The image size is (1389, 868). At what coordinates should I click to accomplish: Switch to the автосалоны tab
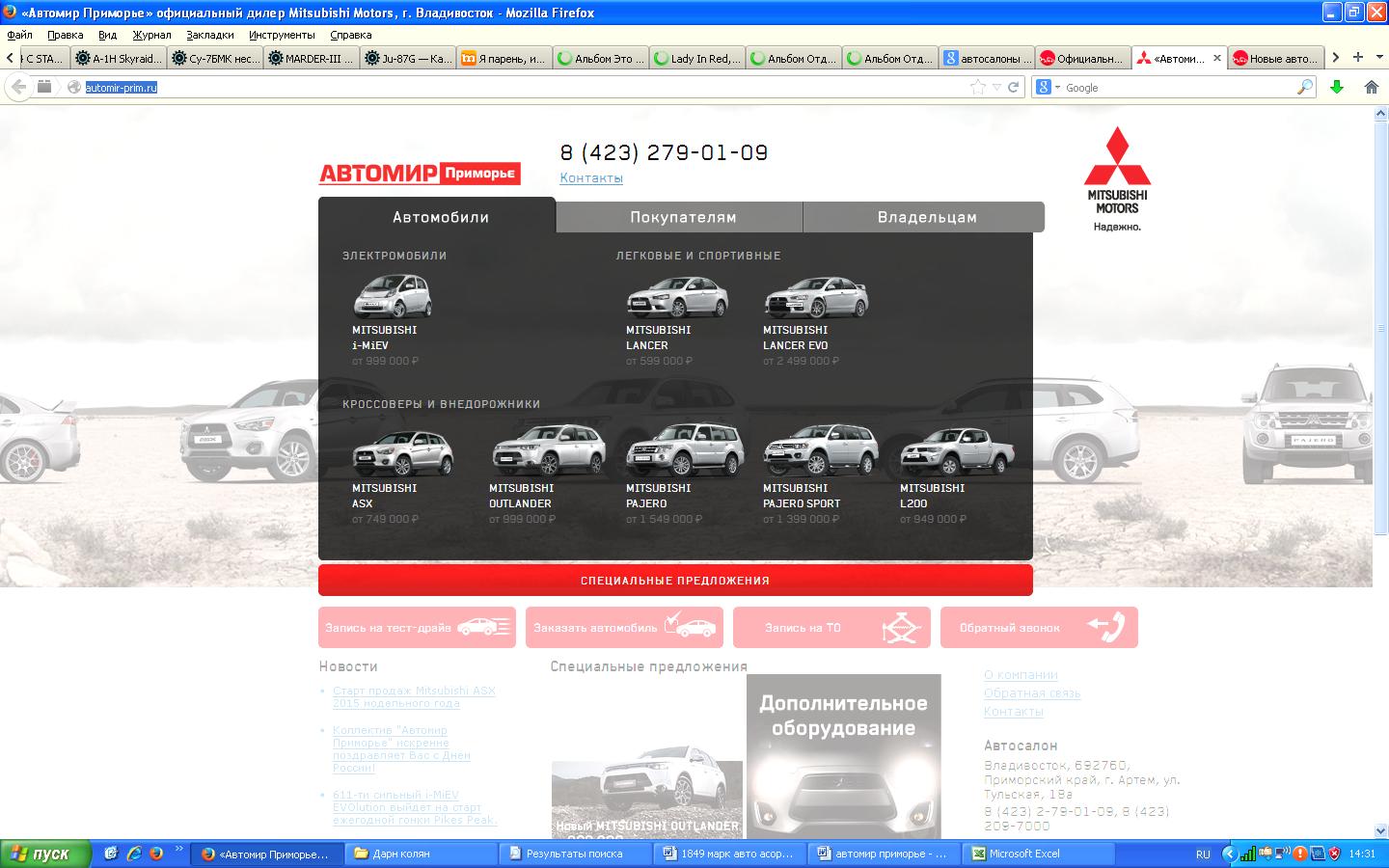[987, 59]
